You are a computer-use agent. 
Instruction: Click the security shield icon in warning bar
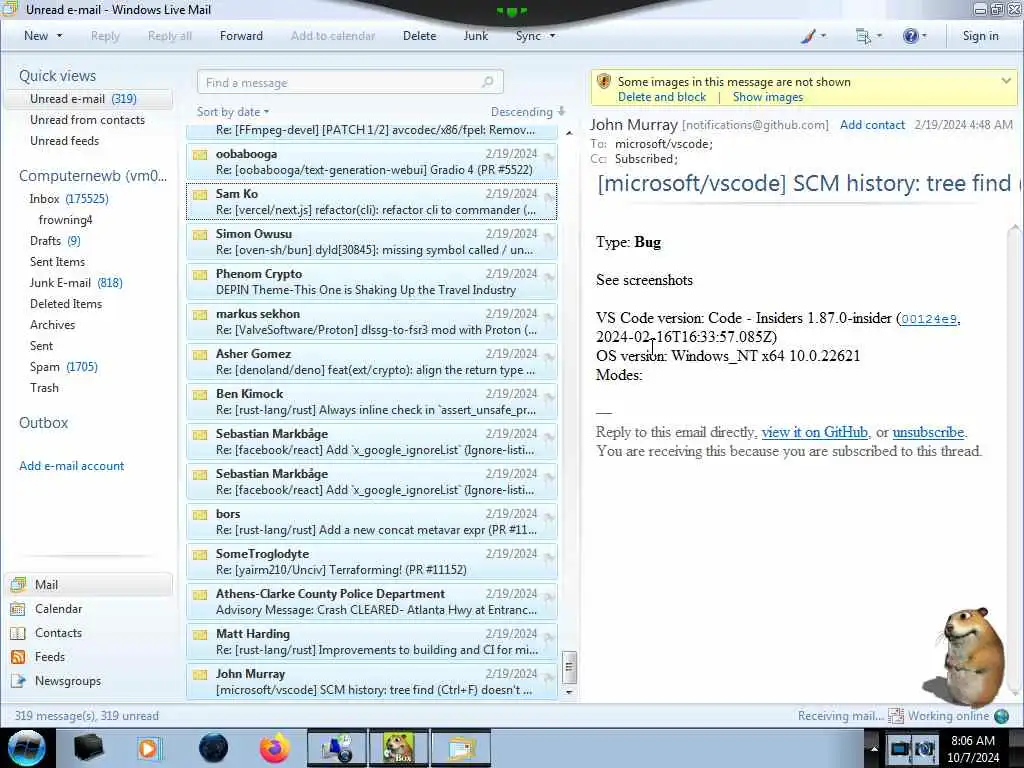coord(603,82)
